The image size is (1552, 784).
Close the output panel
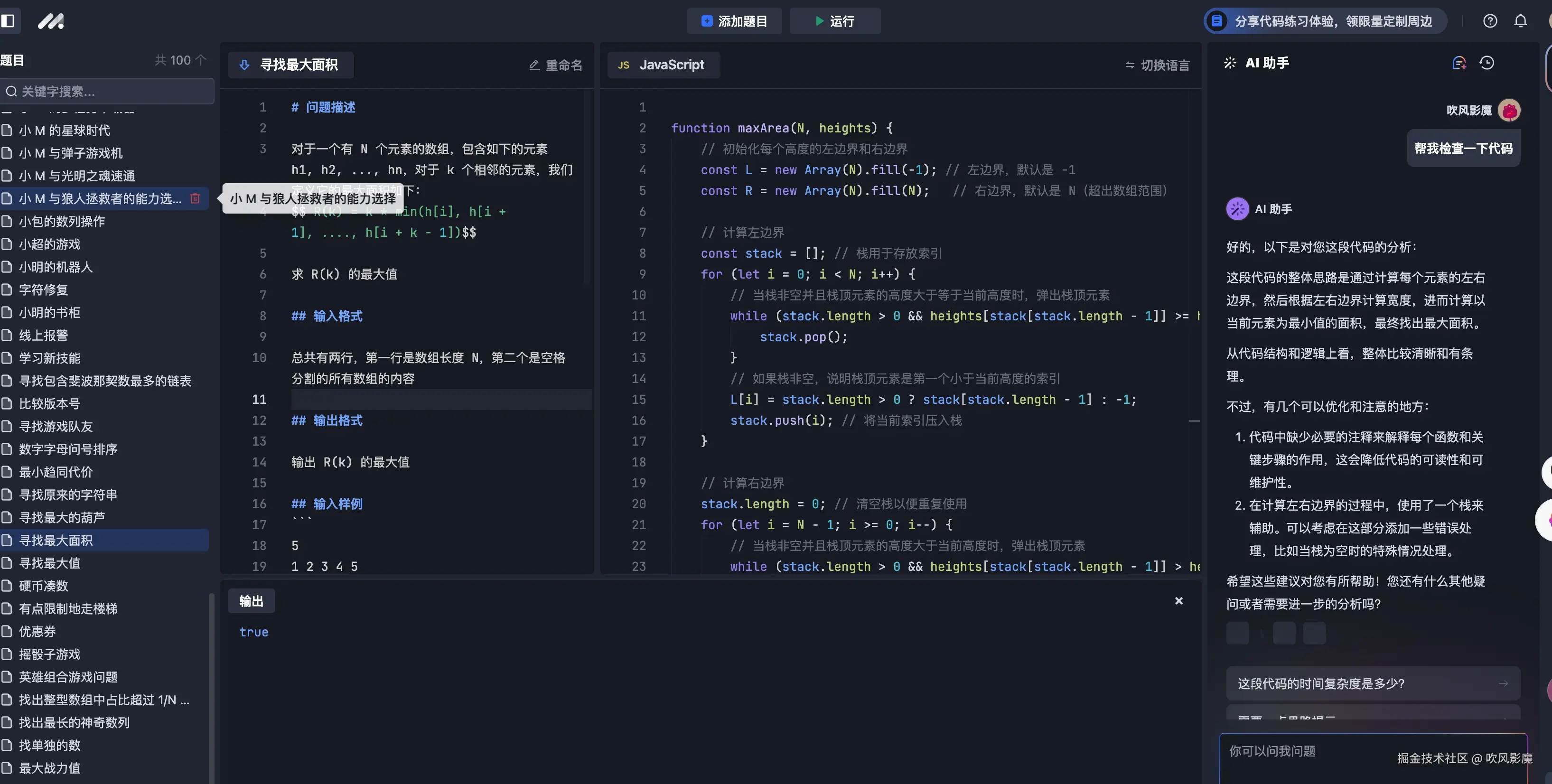(1178, 600)
